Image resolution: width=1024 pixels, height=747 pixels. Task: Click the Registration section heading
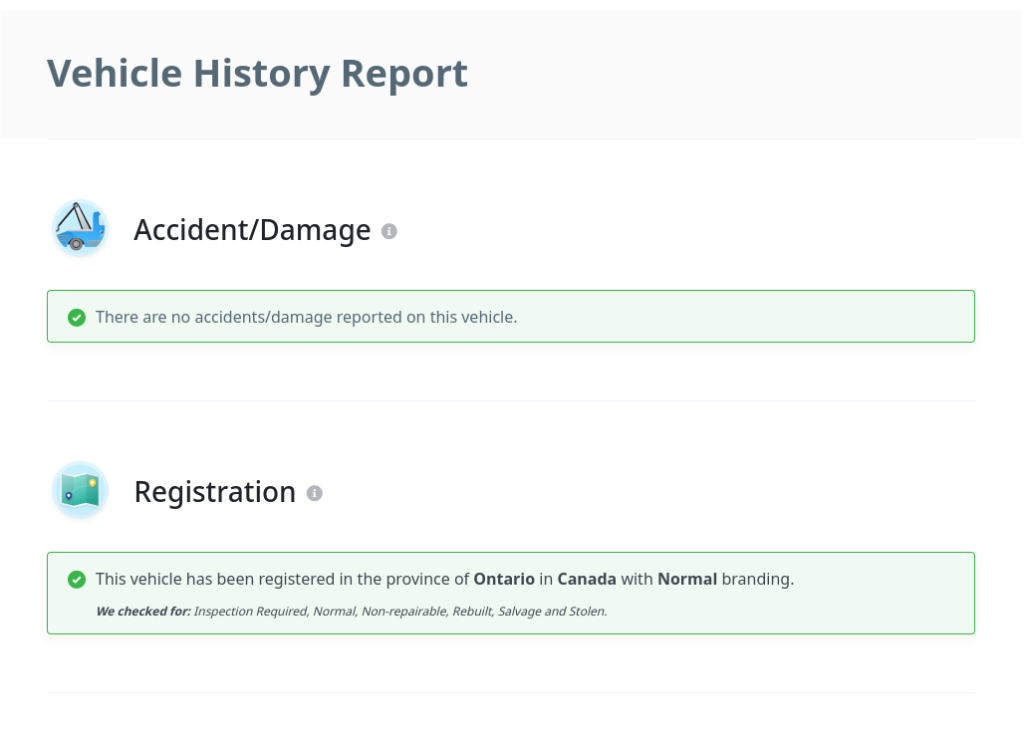[215, 492]
